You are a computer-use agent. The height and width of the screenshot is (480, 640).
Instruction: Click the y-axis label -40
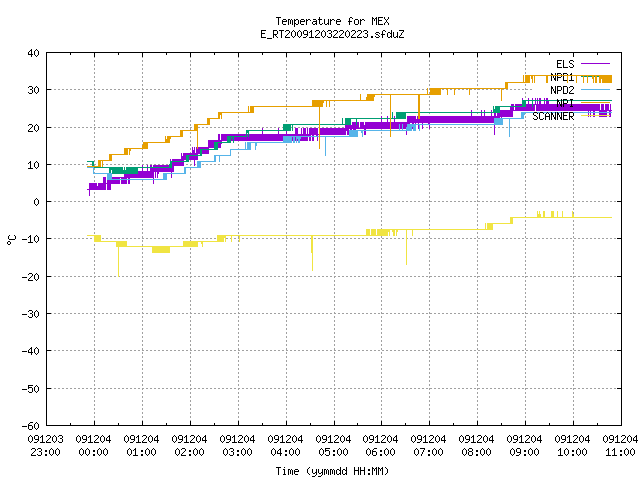[x=31, y=351]
